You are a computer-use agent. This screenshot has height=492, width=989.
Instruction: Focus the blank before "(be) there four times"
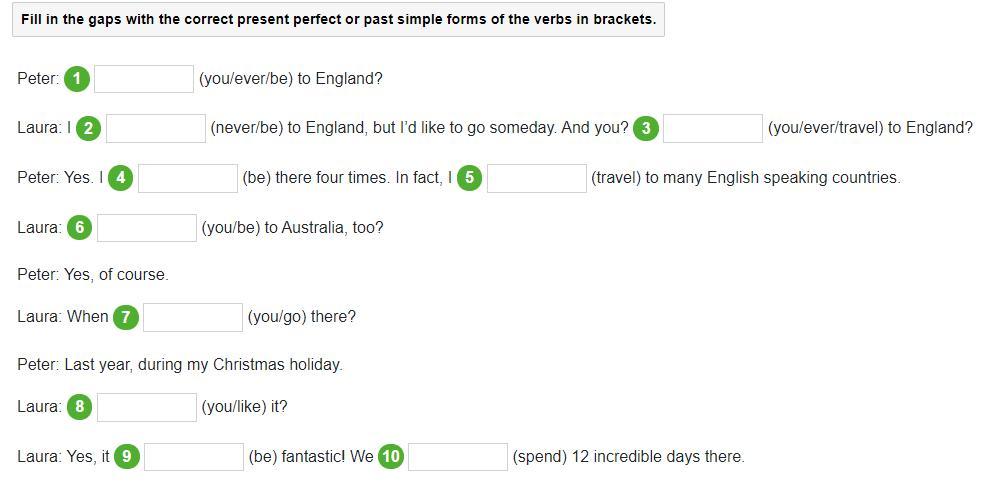tap(188, 178)
